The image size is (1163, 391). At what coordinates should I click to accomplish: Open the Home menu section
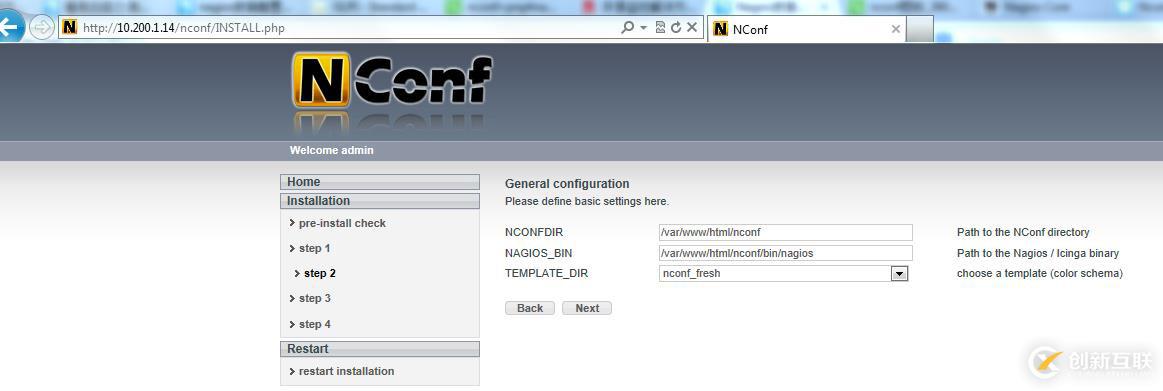click(380, 182)
